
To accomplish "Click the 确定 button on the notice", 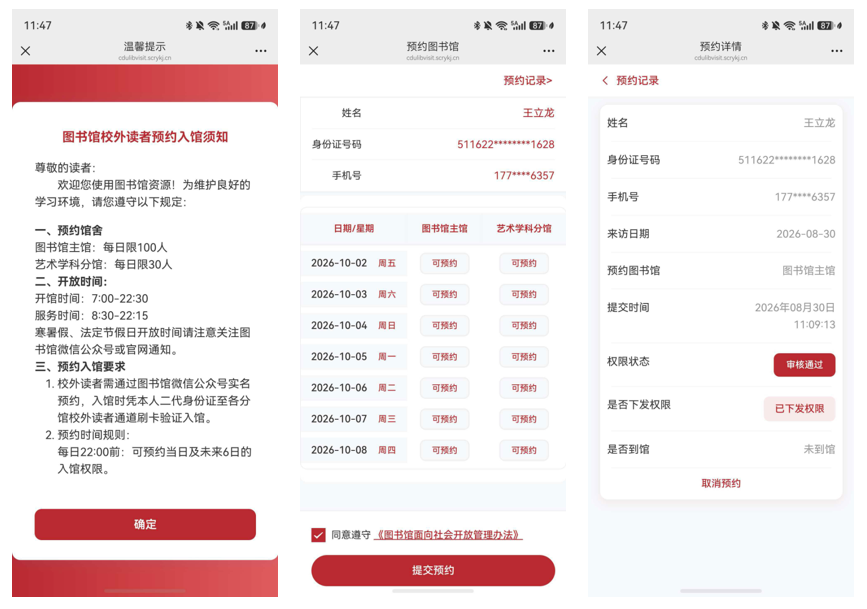I will pyautogui.click(x=145, y=524).
